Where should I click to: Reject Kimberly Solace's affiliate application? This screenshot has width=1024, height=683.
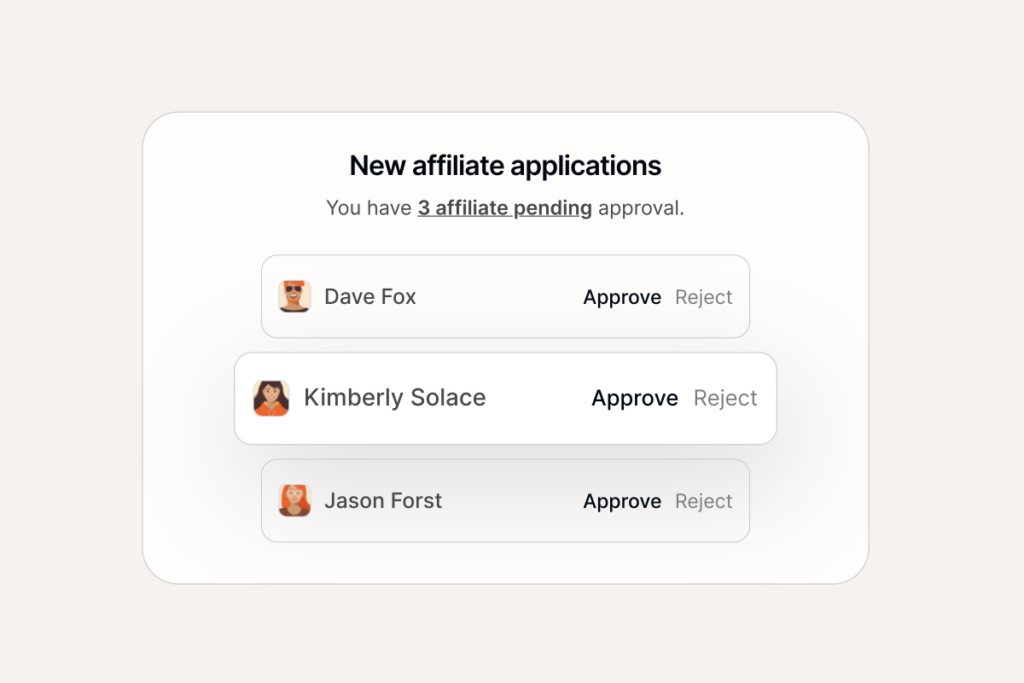click(x=725, y=398)
